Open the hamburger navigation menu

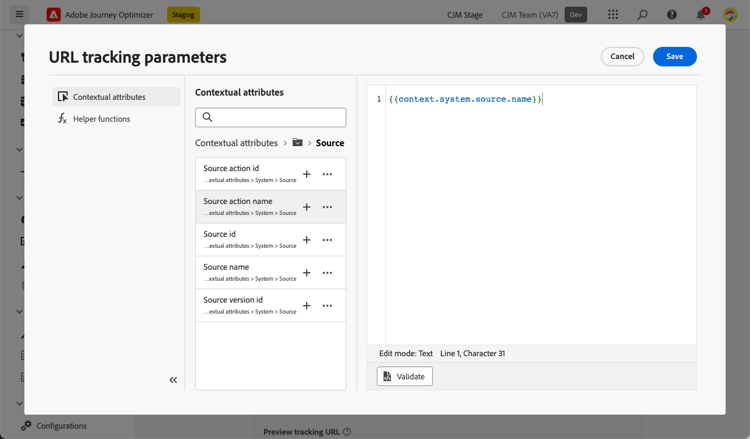coord(19,15)
